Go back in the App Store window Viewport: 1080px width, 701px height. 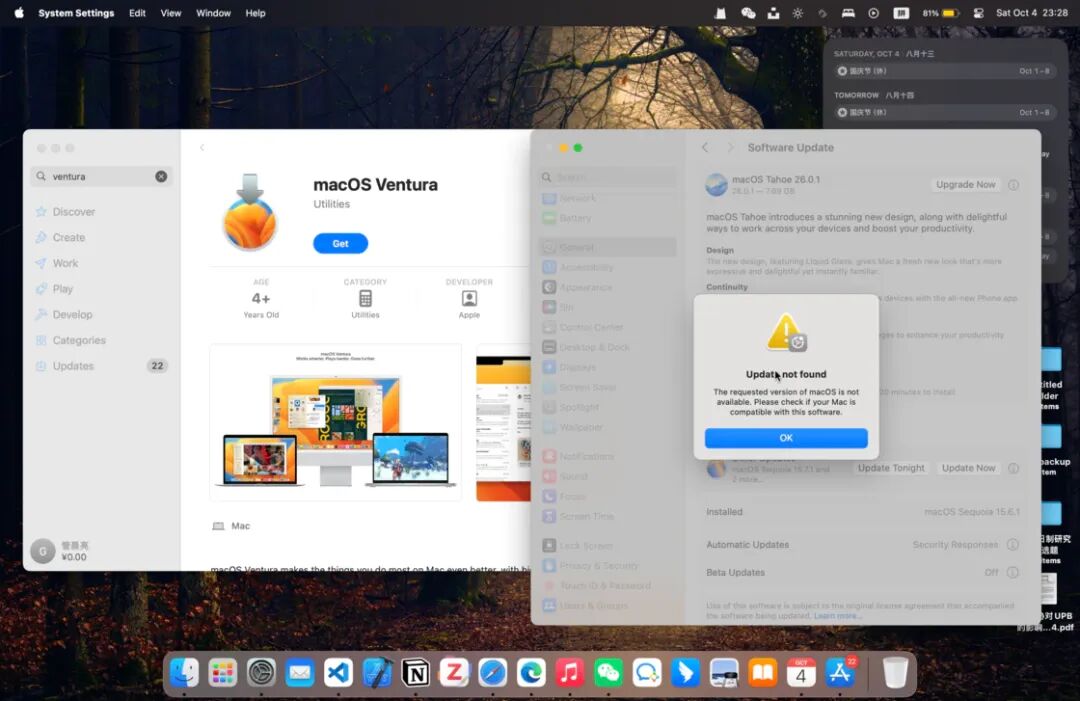202,147
